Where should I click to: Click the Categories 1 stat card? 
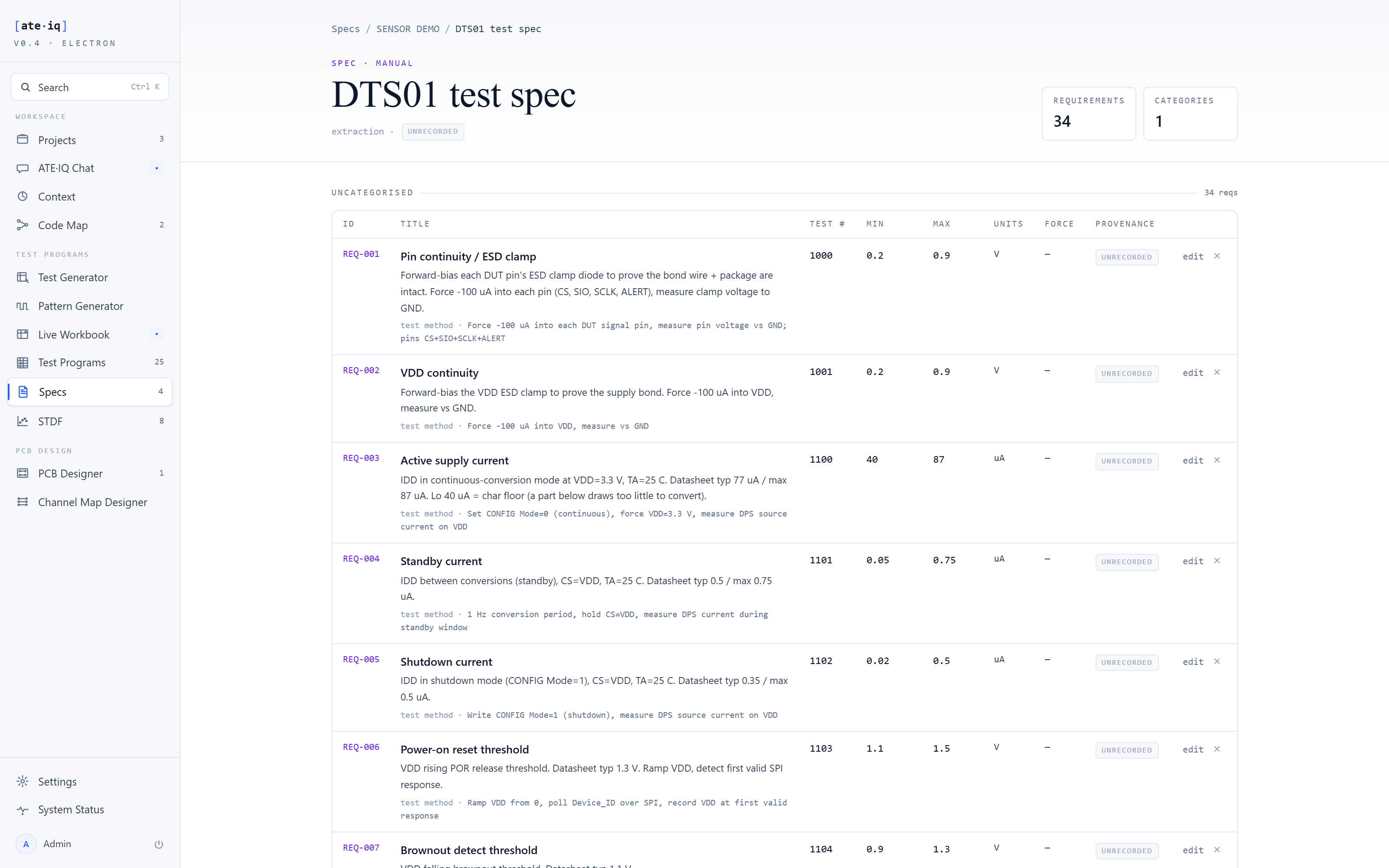[1190, 114]
